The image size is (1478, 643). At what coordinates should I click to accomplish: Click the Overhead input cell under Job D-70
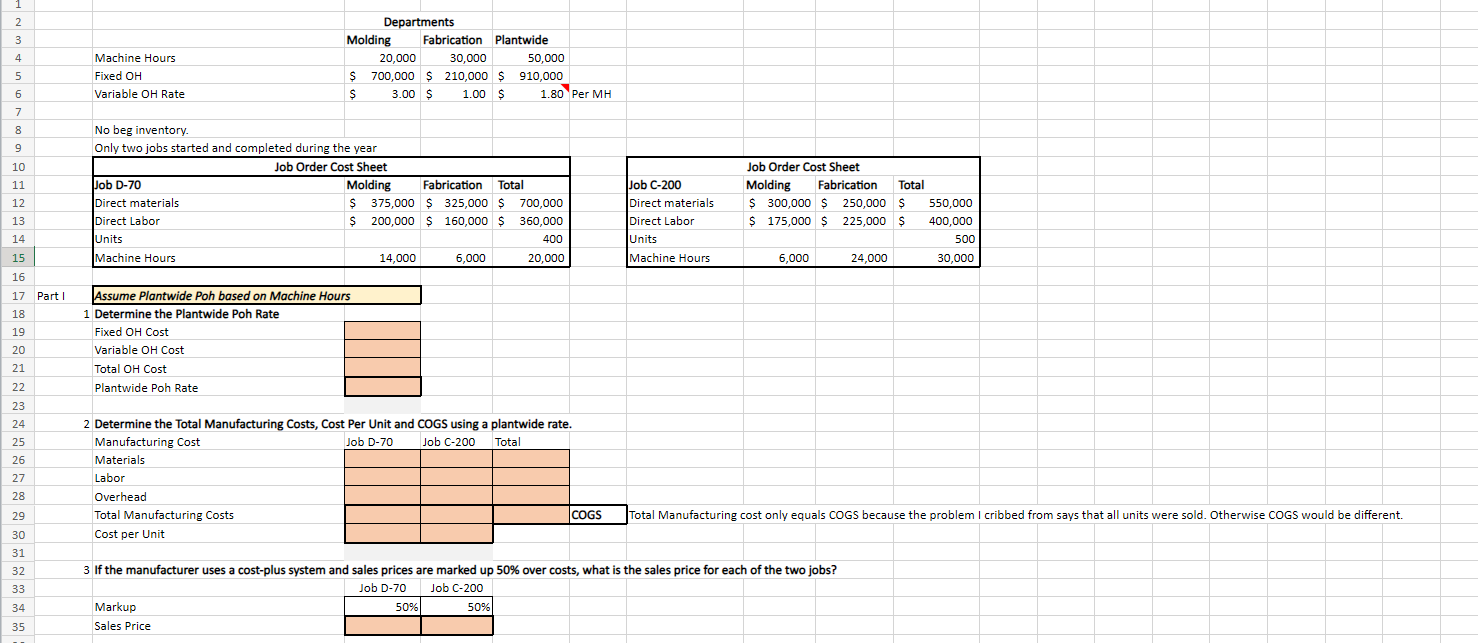click(382, 496)
